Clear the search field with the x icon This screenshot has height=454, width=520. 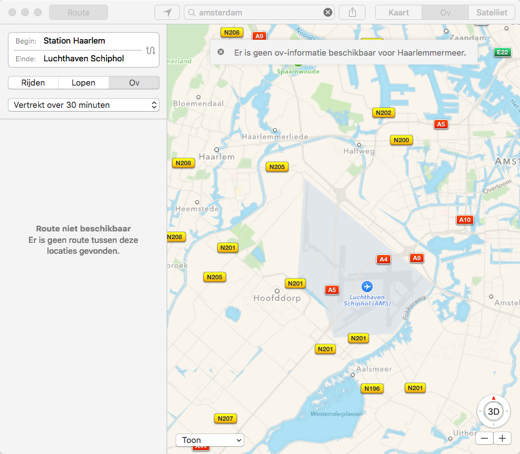(328, 13)
